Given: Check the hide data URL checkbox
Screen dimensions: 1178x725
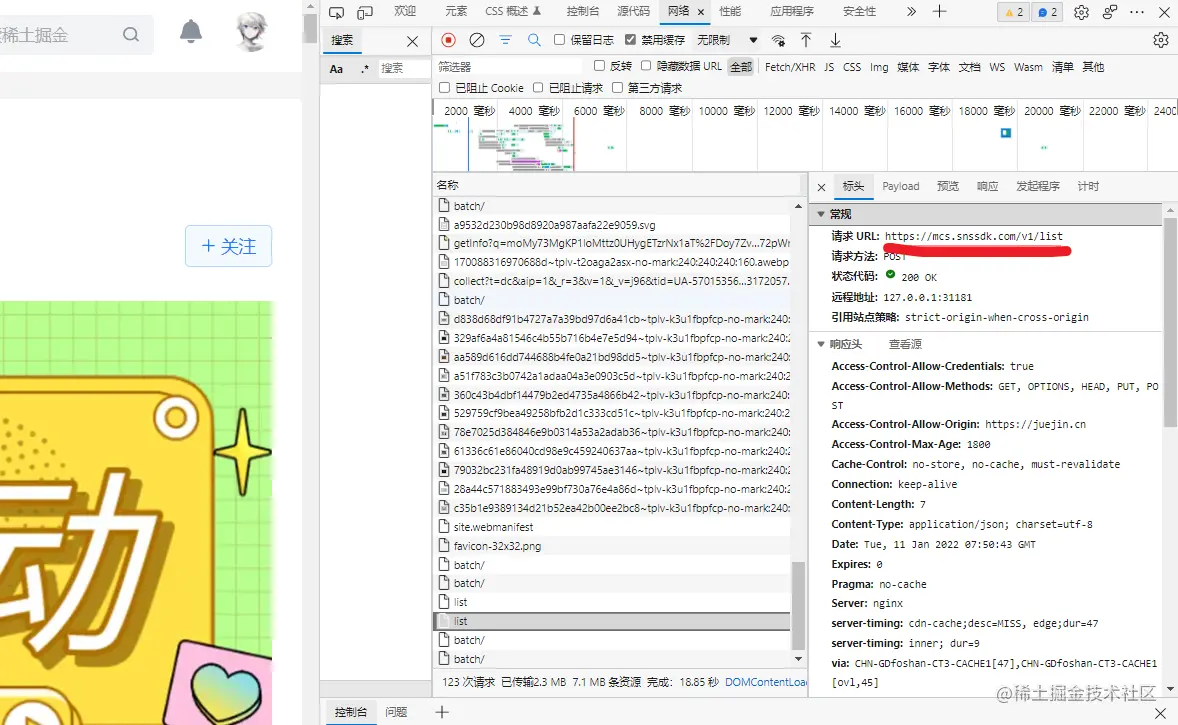Looking at the screenshot, I should click(645, 66).
